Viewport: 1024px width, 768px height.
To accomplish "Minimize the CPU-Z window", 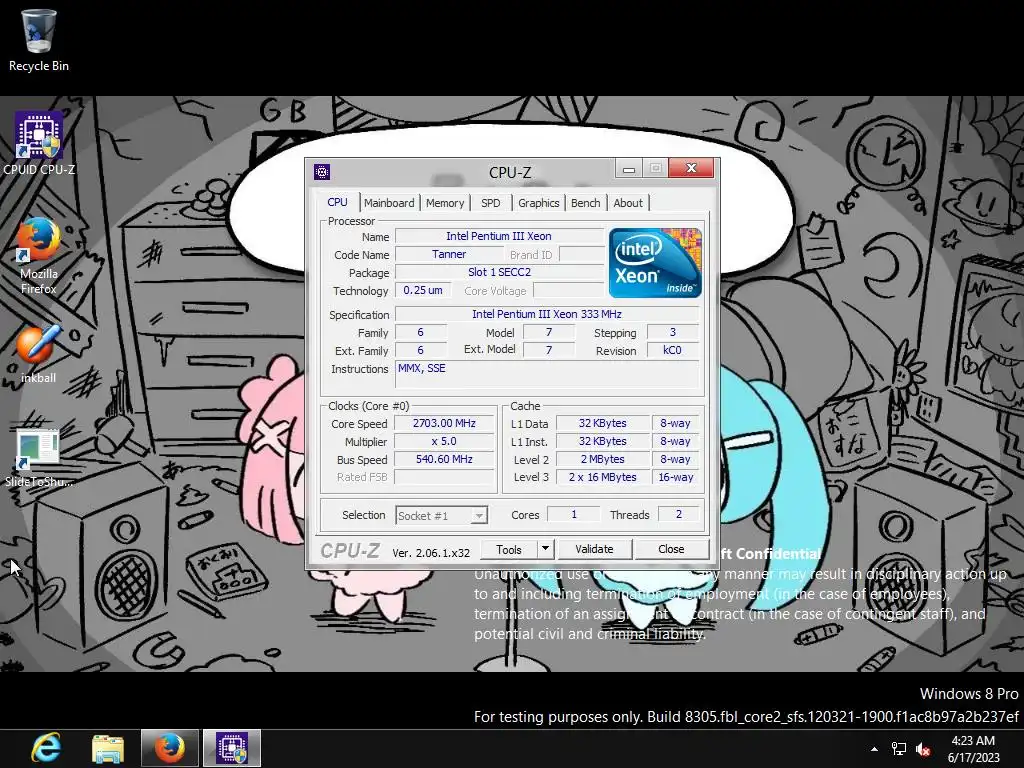I will pos(629,169).
